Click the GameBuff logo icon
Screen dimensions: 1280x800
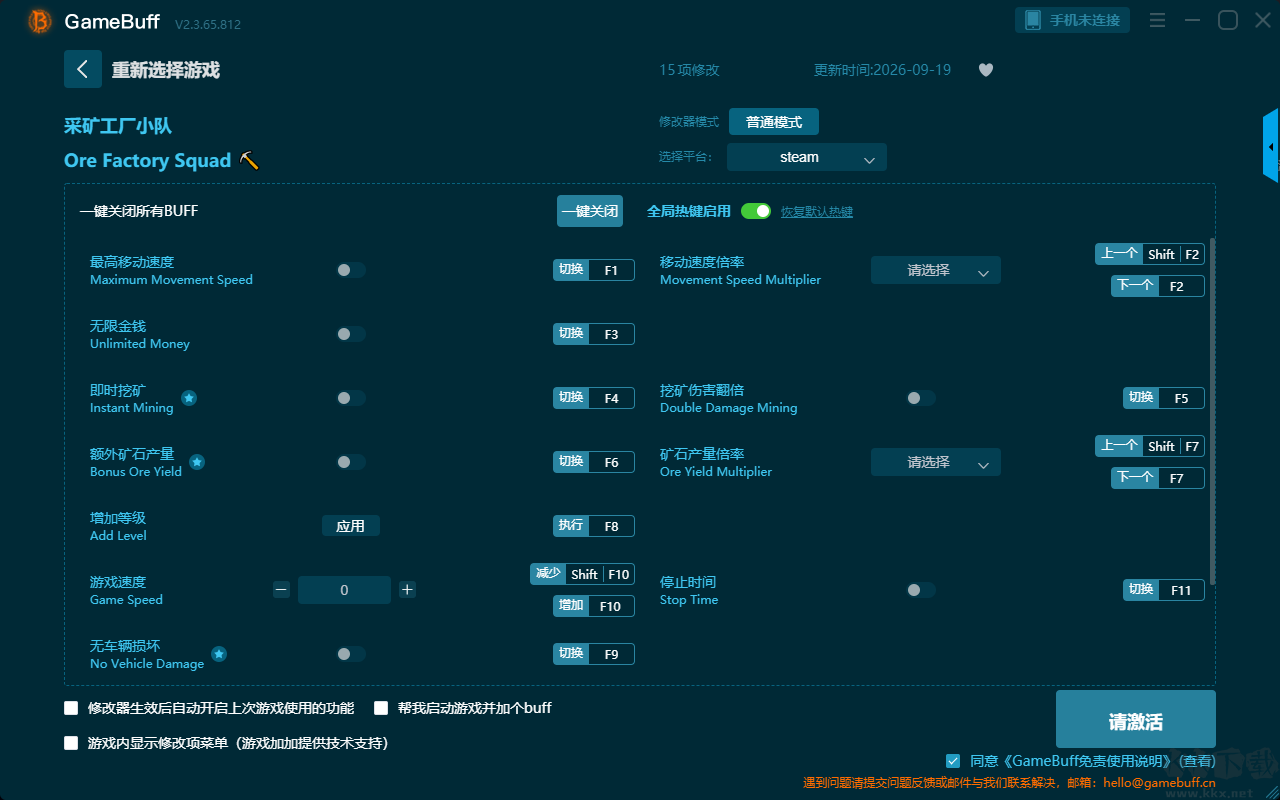[x=40, y=21]
